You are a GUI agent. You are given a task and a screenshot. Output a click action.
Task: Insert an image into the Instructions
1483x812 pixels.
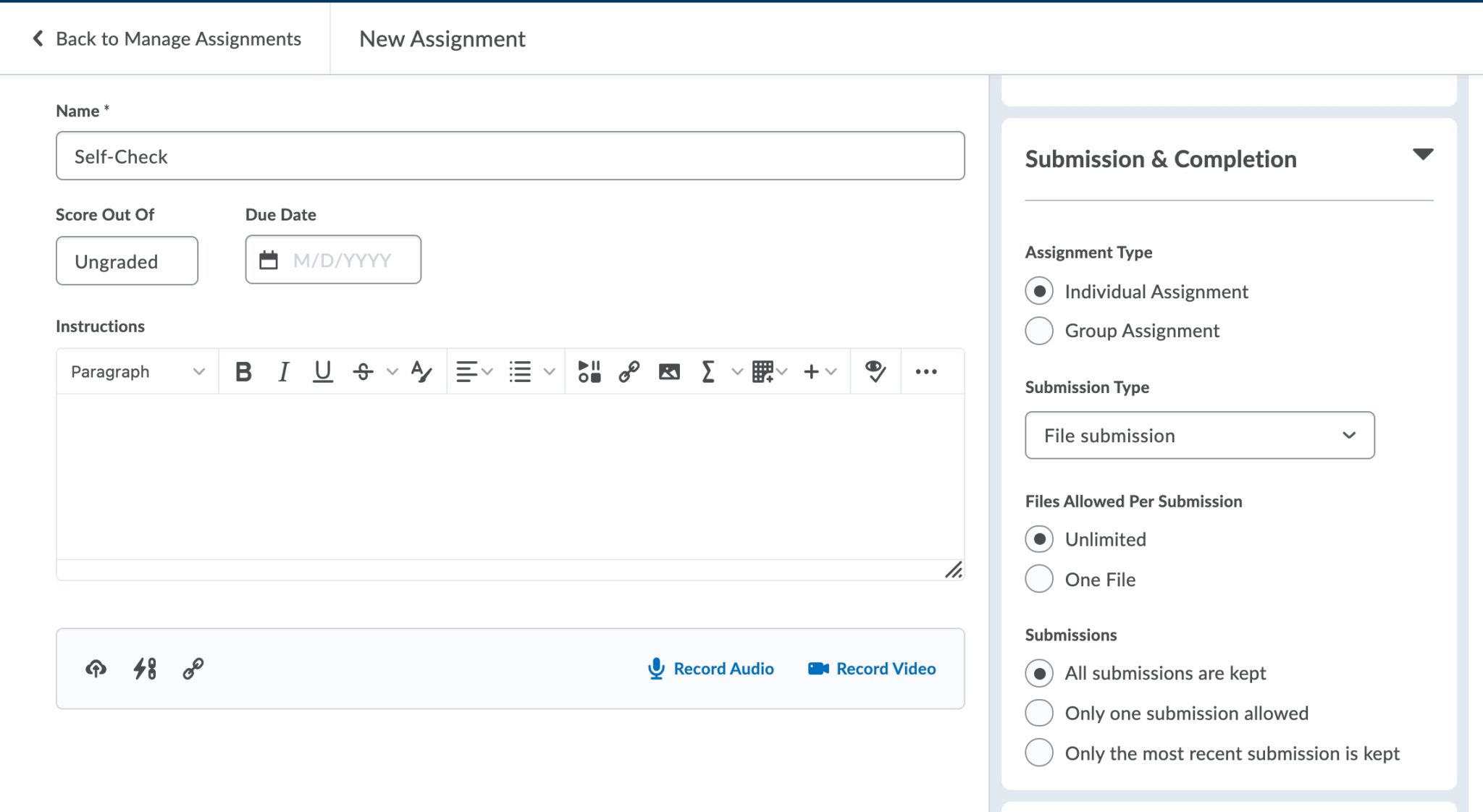669,371
